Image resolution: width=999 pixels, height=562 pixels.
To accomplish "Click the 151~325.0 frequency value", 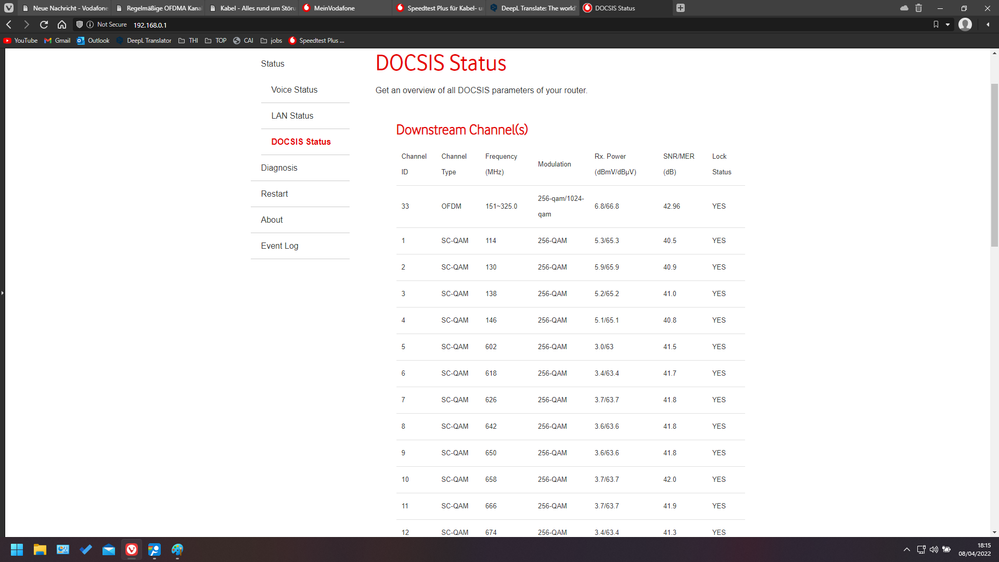I will 501,206.
